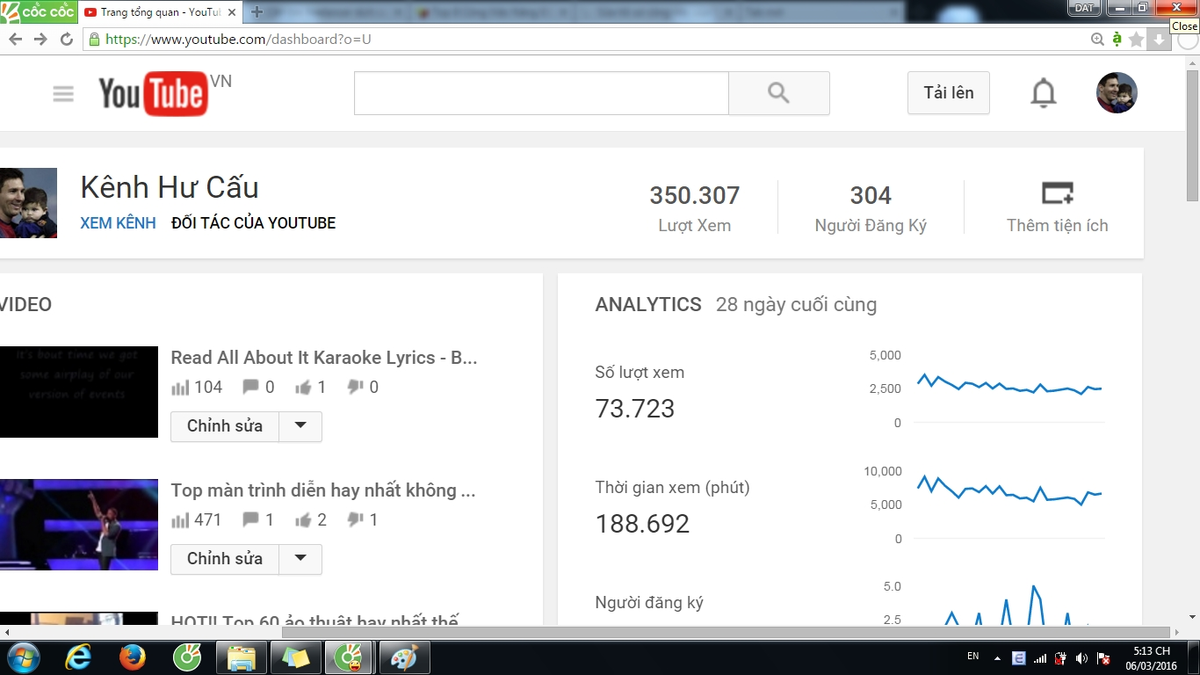Click the ĐỐI TÁC CỦA YOUTUBE label
The image size is (1200, 675).
click(x=253, y=223)
